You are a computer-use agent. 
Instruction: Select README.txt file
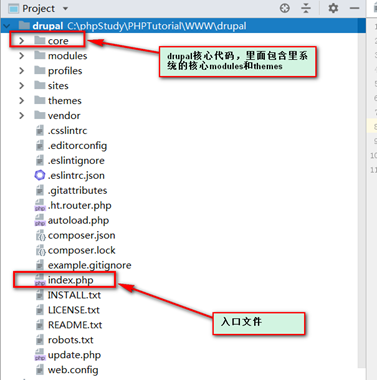[x=75, y=325]
